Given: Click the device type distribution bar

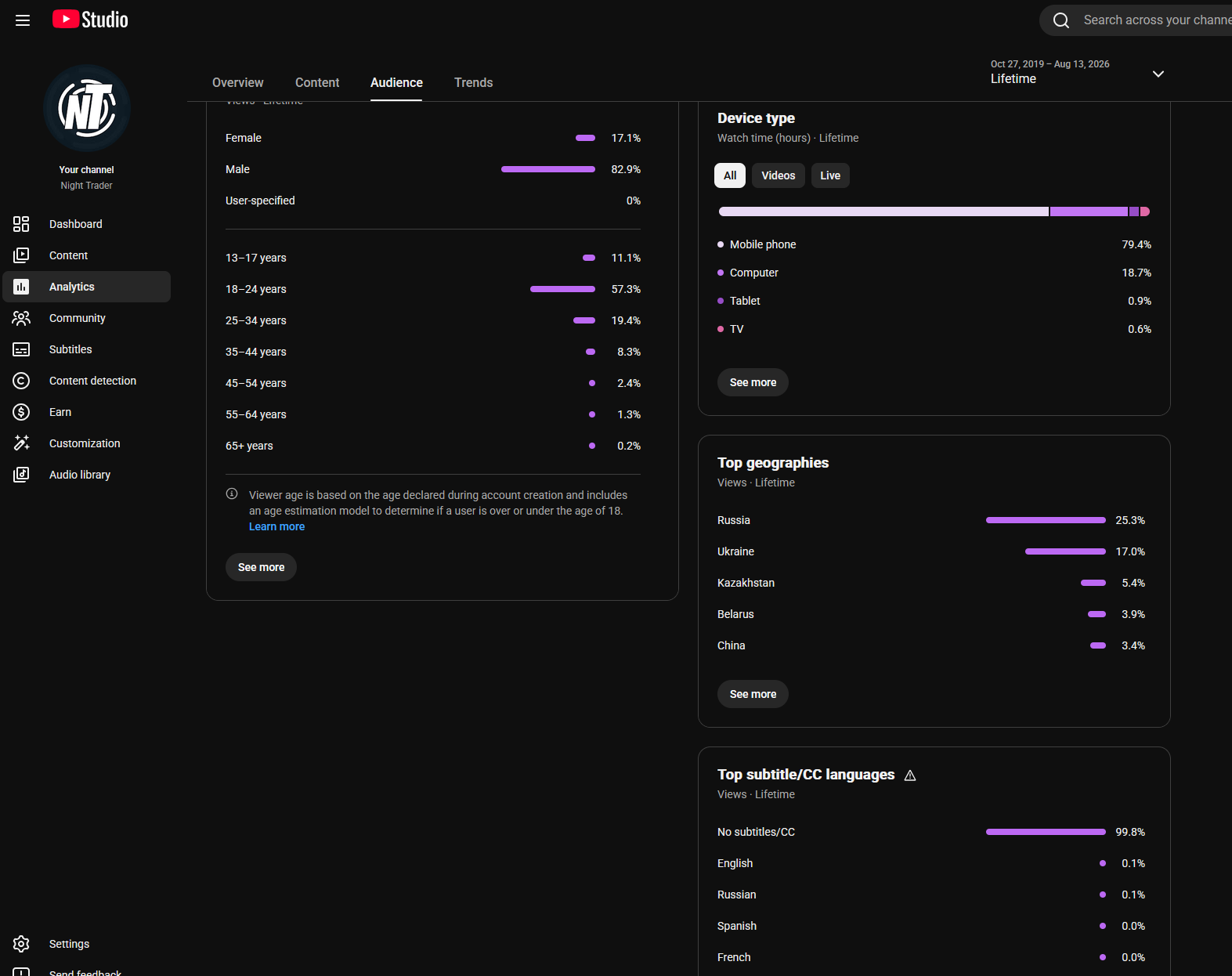Looking at the screenshot, I should coord(934,211).
